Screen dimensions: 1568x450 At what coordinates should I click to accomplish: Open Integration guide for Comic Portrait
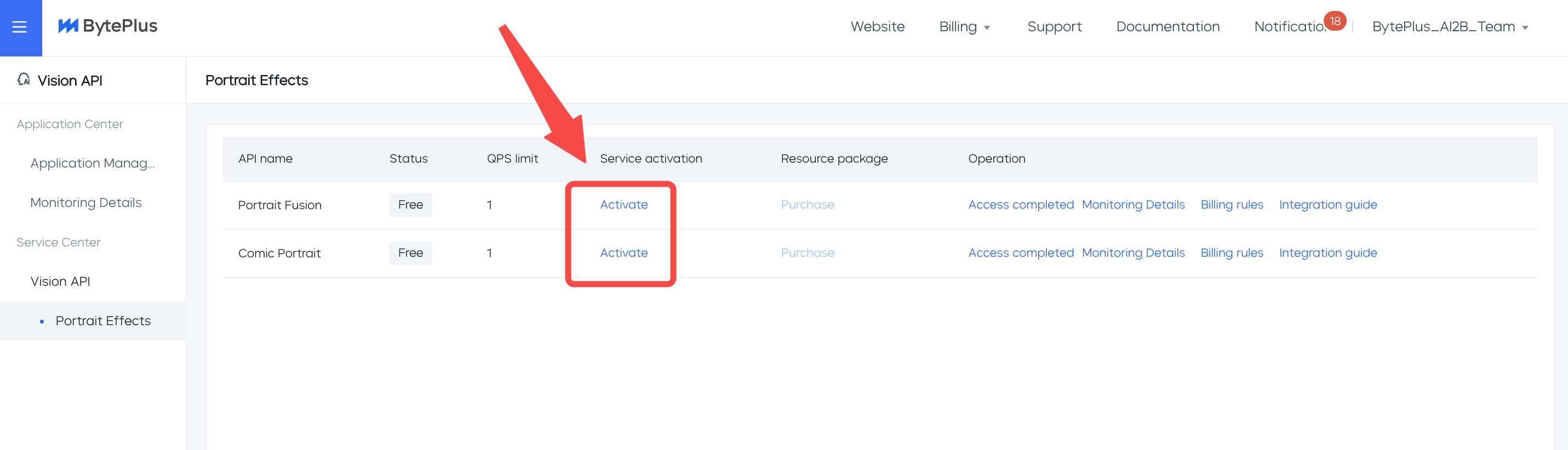pos(1327,252)
